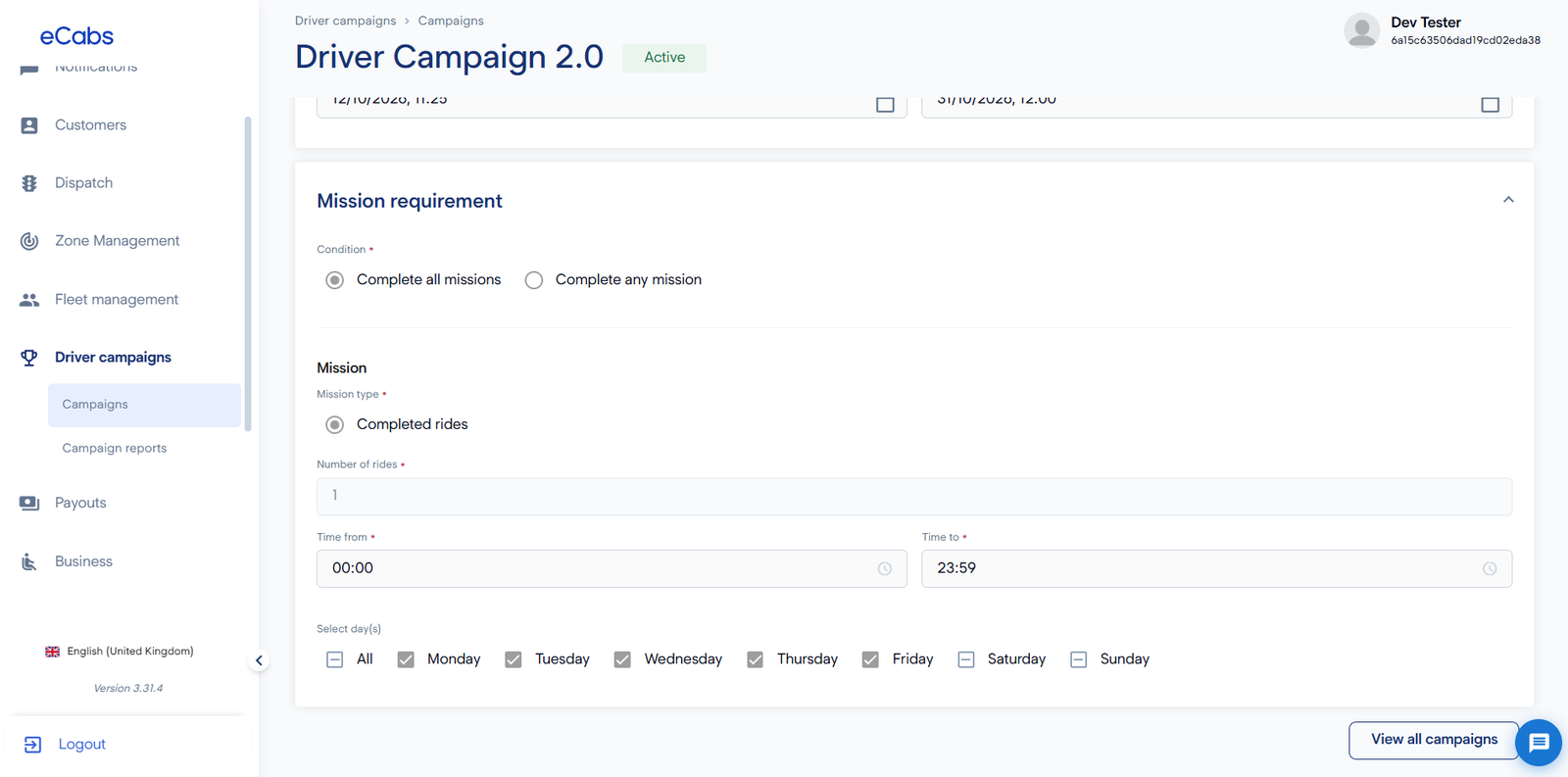1568x777 pixels.
Task: Collapse the Mission requirement section
Action: [x=1508, y=200]
